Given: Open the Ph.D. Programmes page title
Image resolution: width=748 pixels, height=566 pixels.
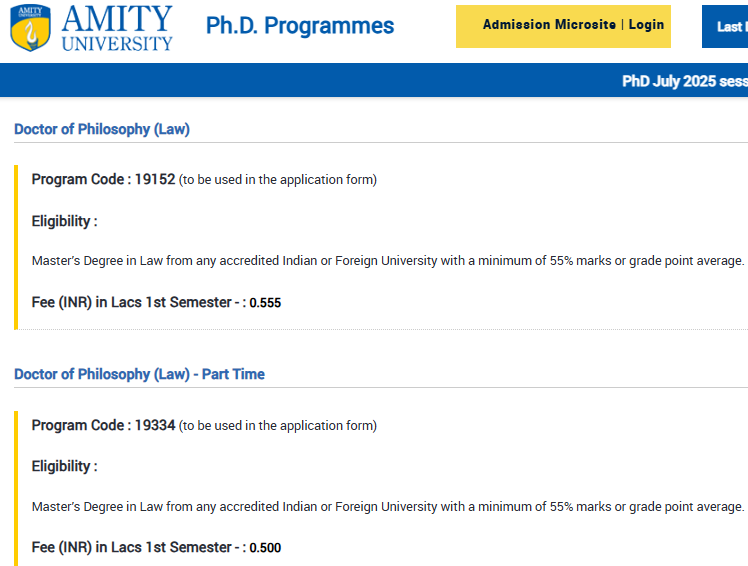Looking at the screenshot, I should point(300,26).
